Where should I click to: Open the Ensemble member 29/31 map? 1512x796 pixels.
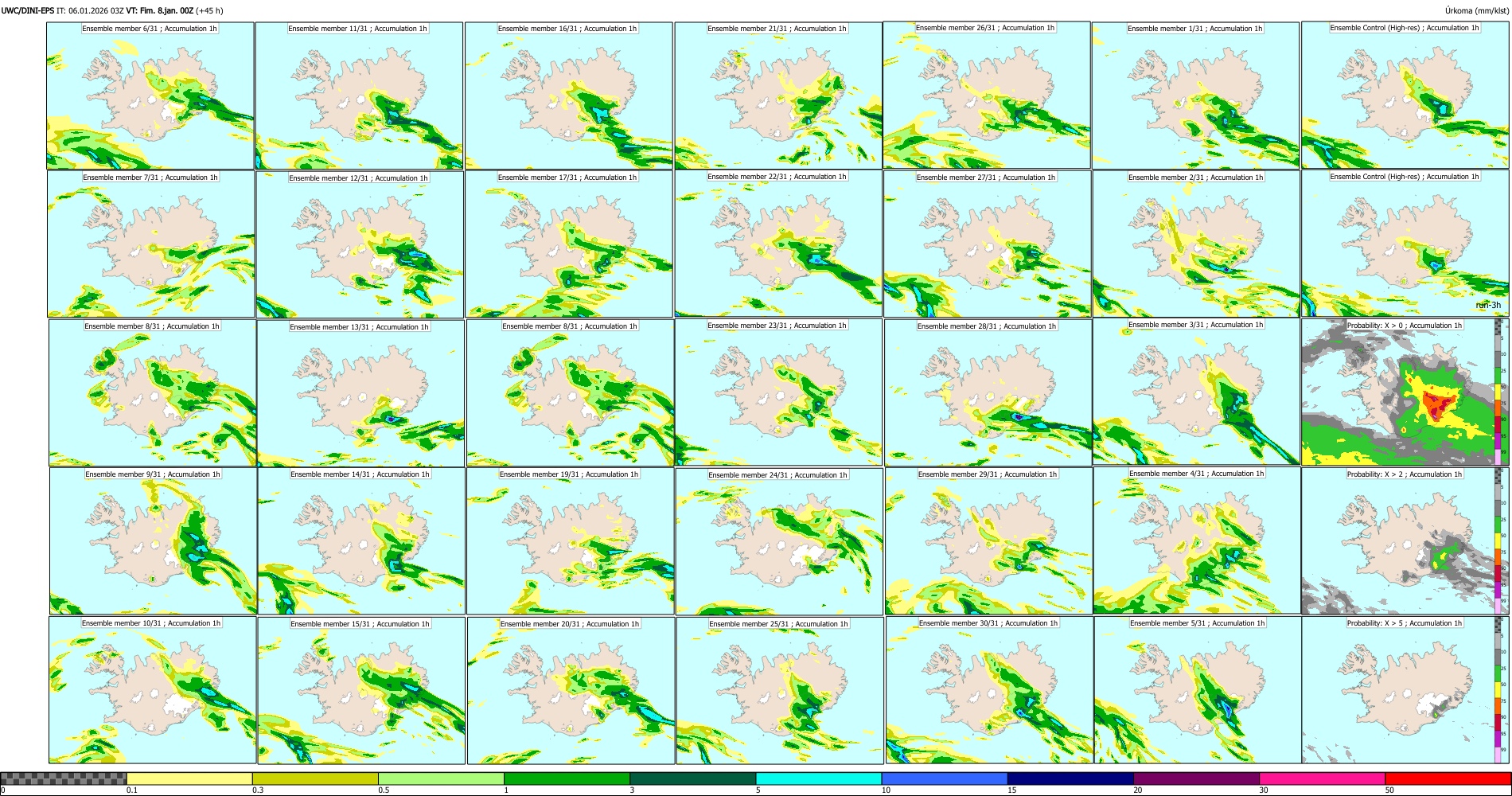point(988,541)
